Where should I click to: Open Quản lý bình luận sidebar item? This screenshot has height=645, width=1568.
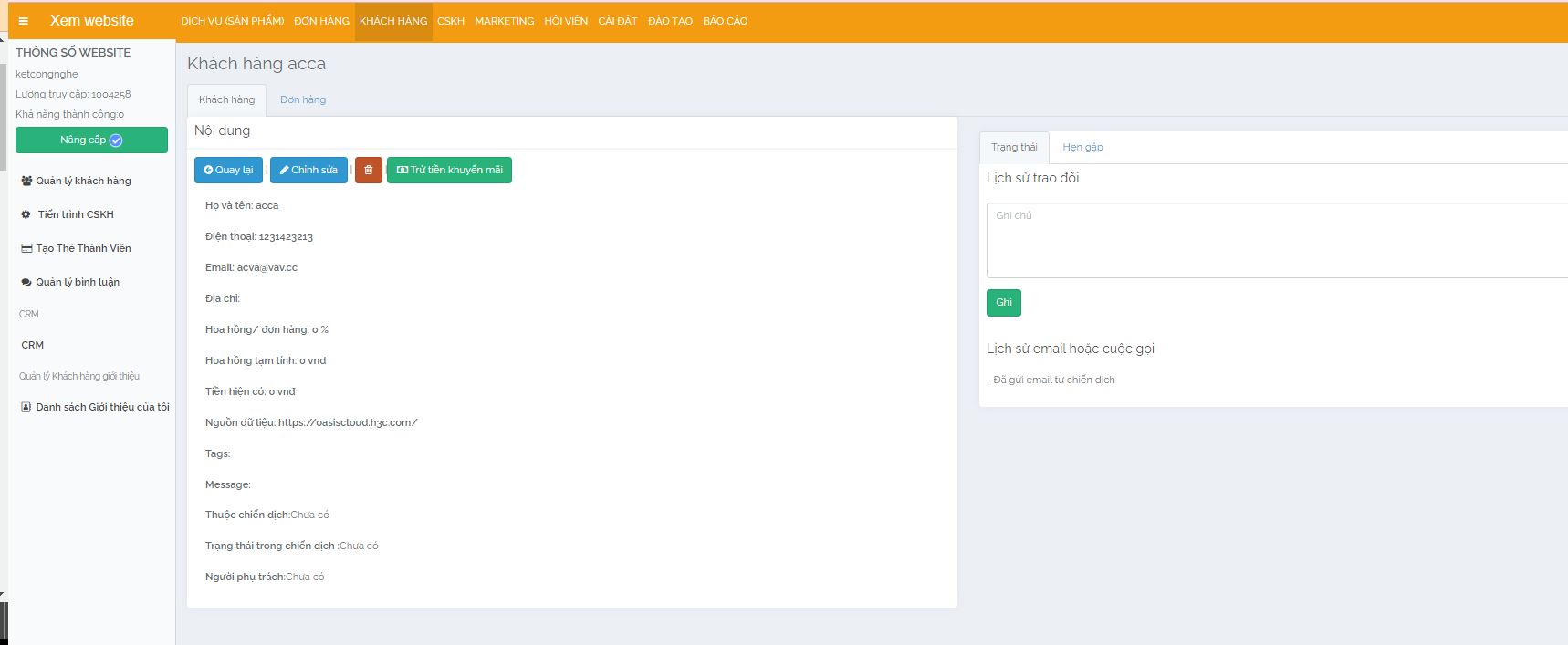(x=78, y=282)
